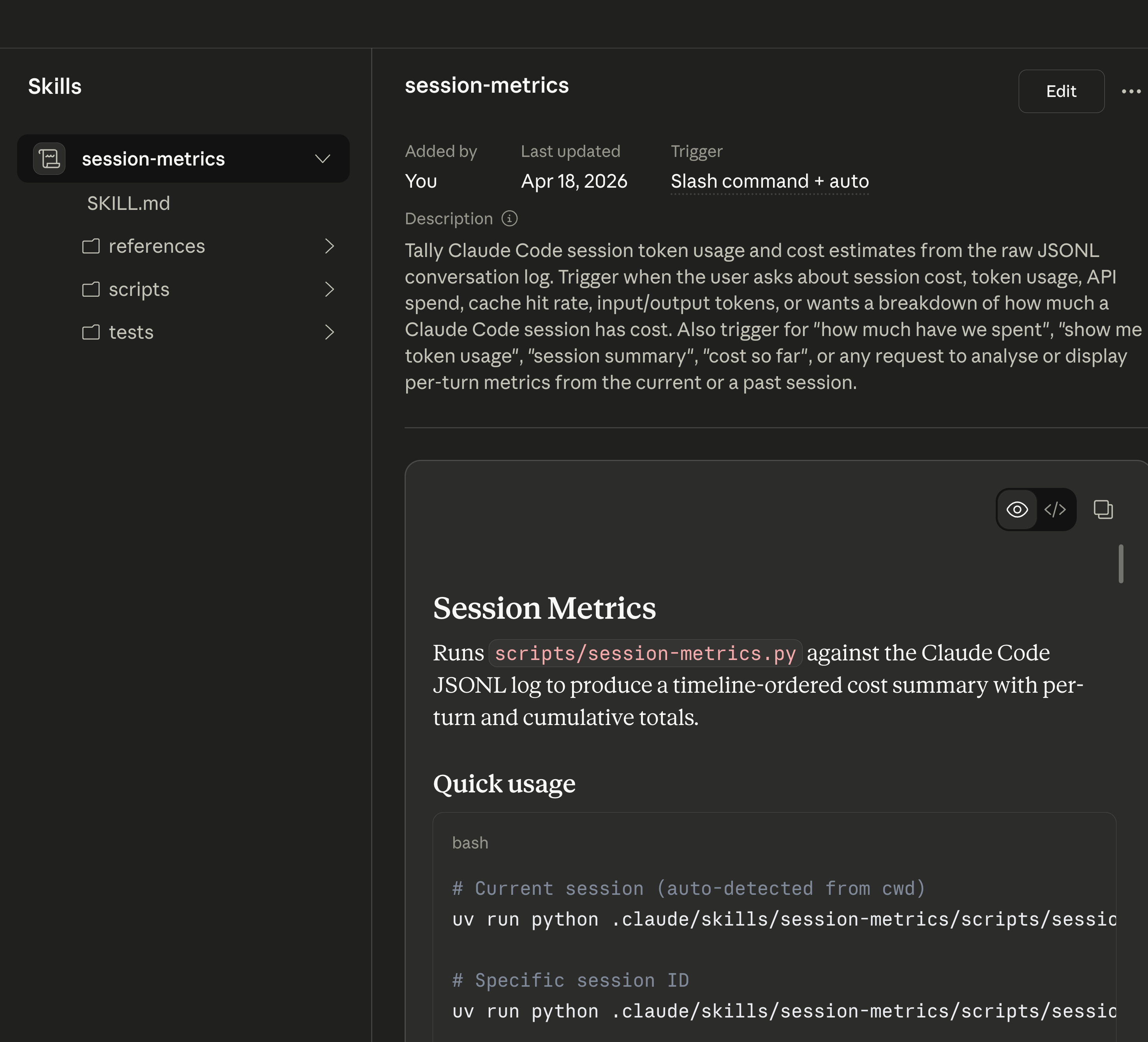Open the SKILL.md file

(129, 203)
